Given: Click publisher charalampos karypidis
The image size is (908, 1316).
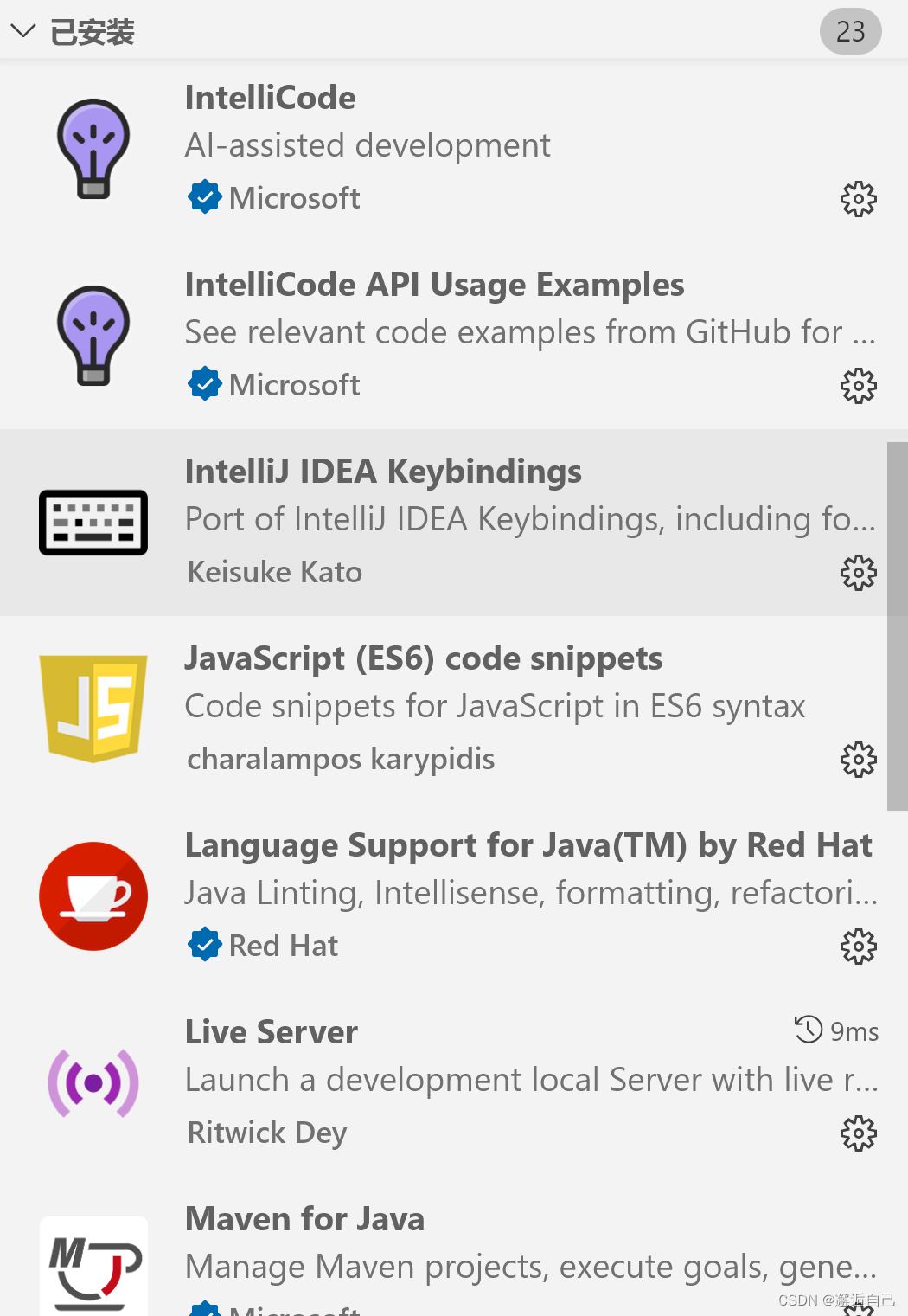Looking at the screenshot, I should coord(341,759).
